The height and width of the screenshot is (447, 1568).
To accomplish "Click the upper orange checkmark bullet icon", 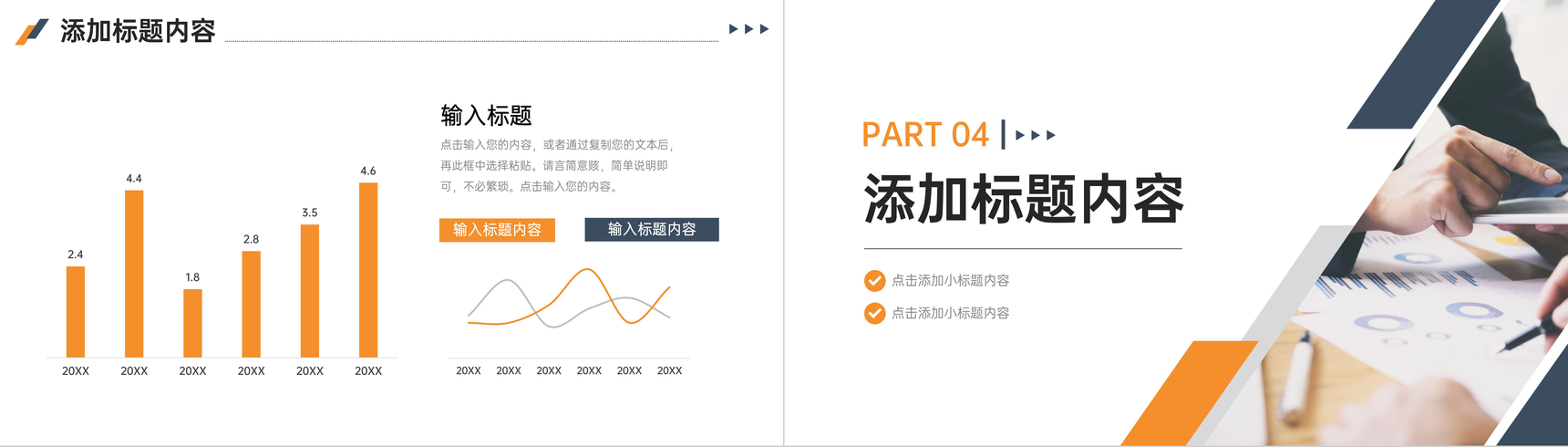I will (874, 280).
